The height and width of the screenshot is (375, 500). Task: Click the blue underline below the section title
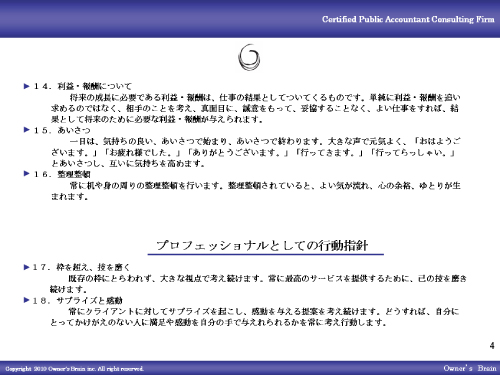click(266, 254)
